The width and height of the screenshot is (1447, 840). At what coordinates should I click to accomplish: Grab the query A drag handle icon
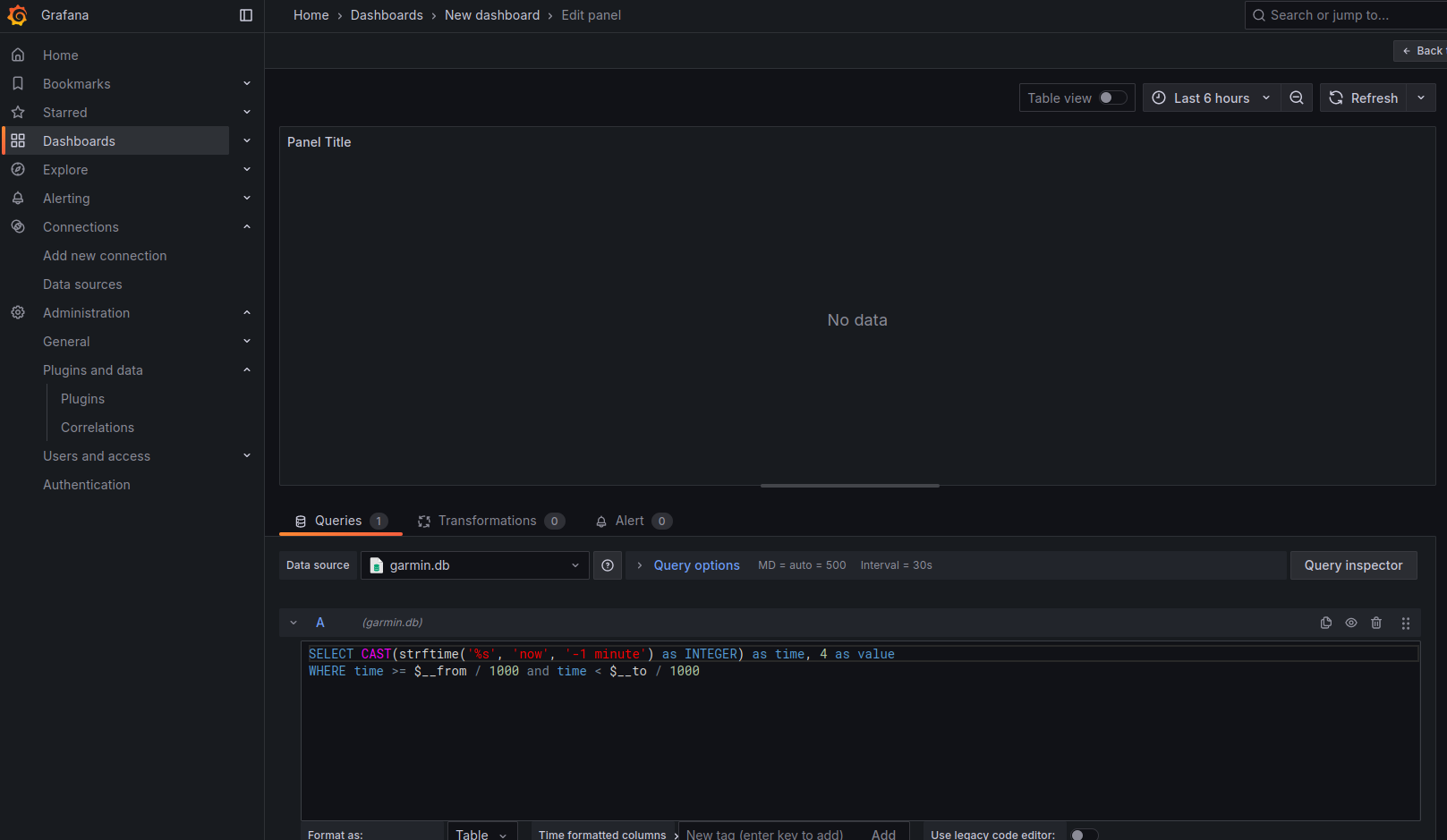[1406, 624]
